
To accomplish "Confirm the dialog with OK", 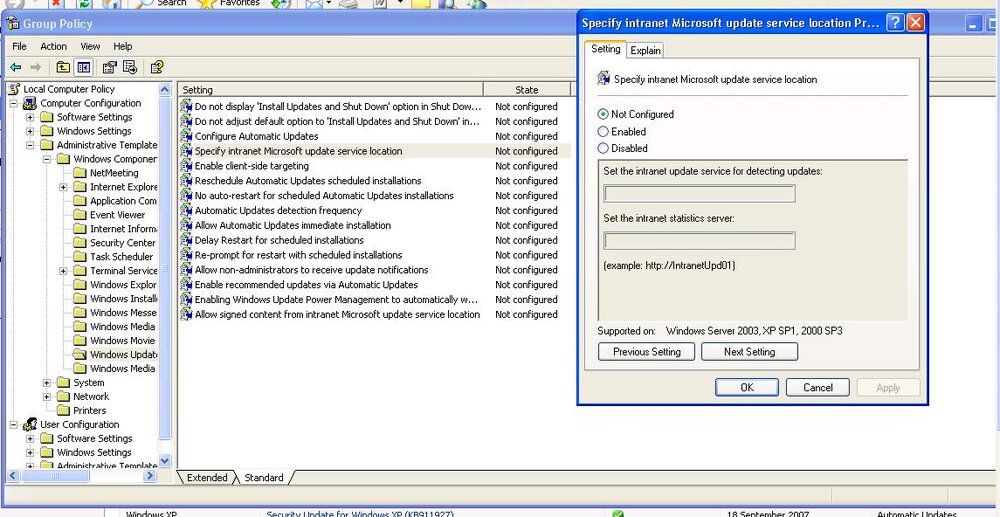I will pos(747,387).
